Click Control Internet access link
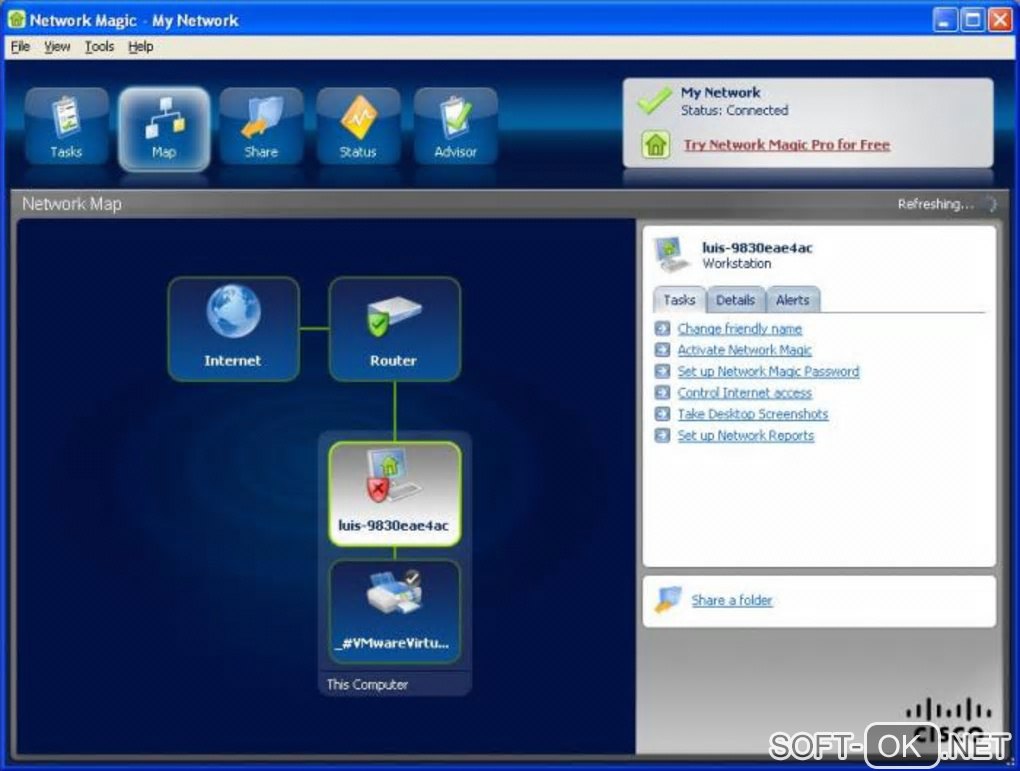Image resolution: width=1020 pixels, height=771 pixels. (x=744, y=393)
